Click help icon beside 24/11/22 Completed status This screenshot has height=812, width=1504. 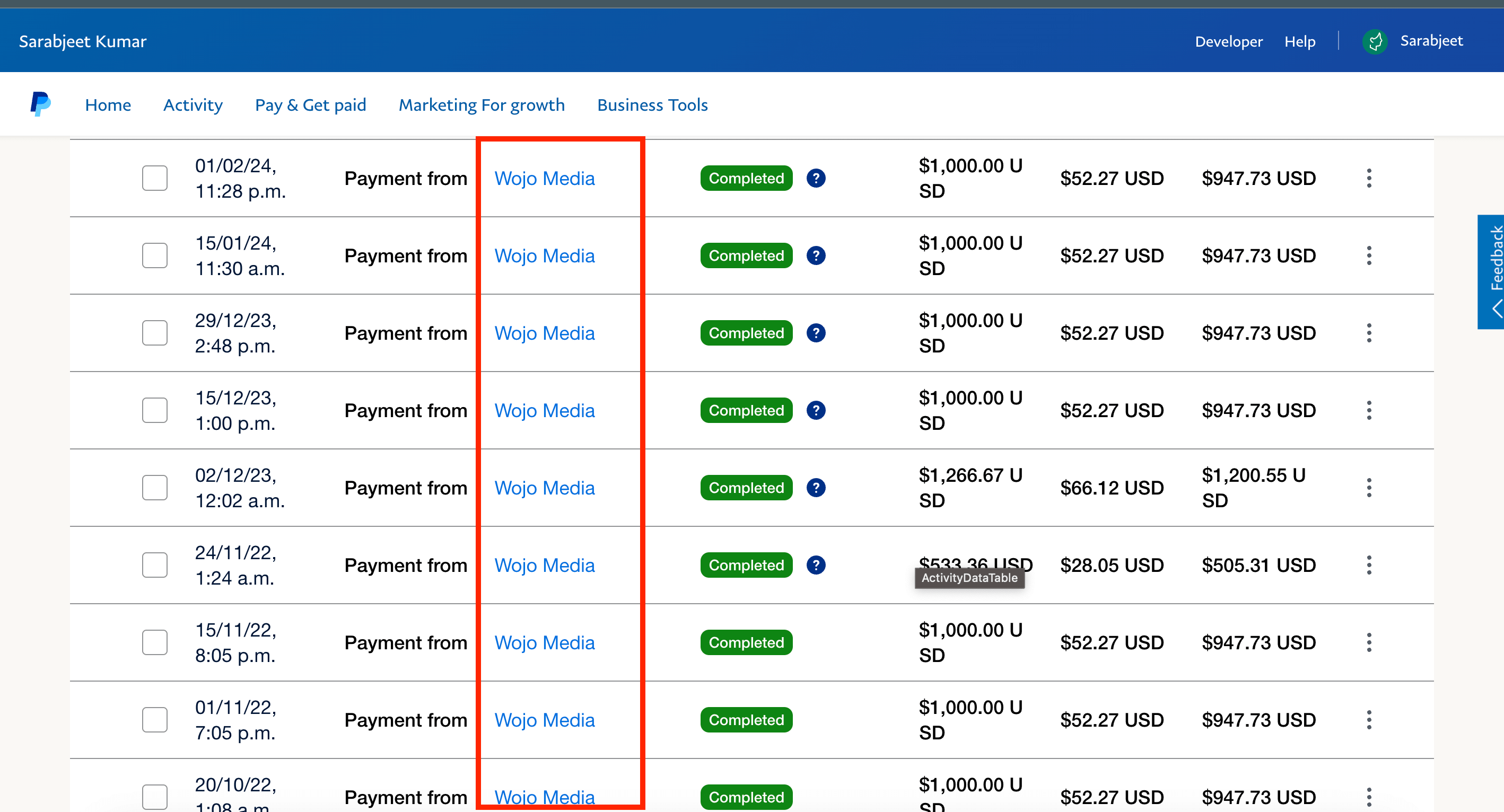(x=816, y=565)
